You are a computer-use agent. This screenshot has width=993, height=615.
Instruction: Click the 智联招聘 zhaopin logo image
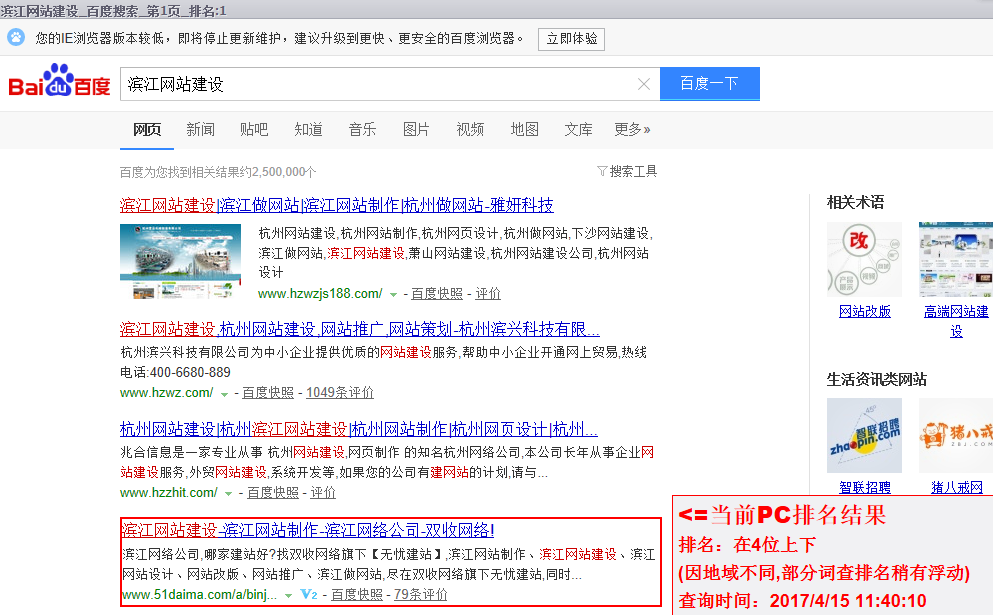click(x=864, y=435)
